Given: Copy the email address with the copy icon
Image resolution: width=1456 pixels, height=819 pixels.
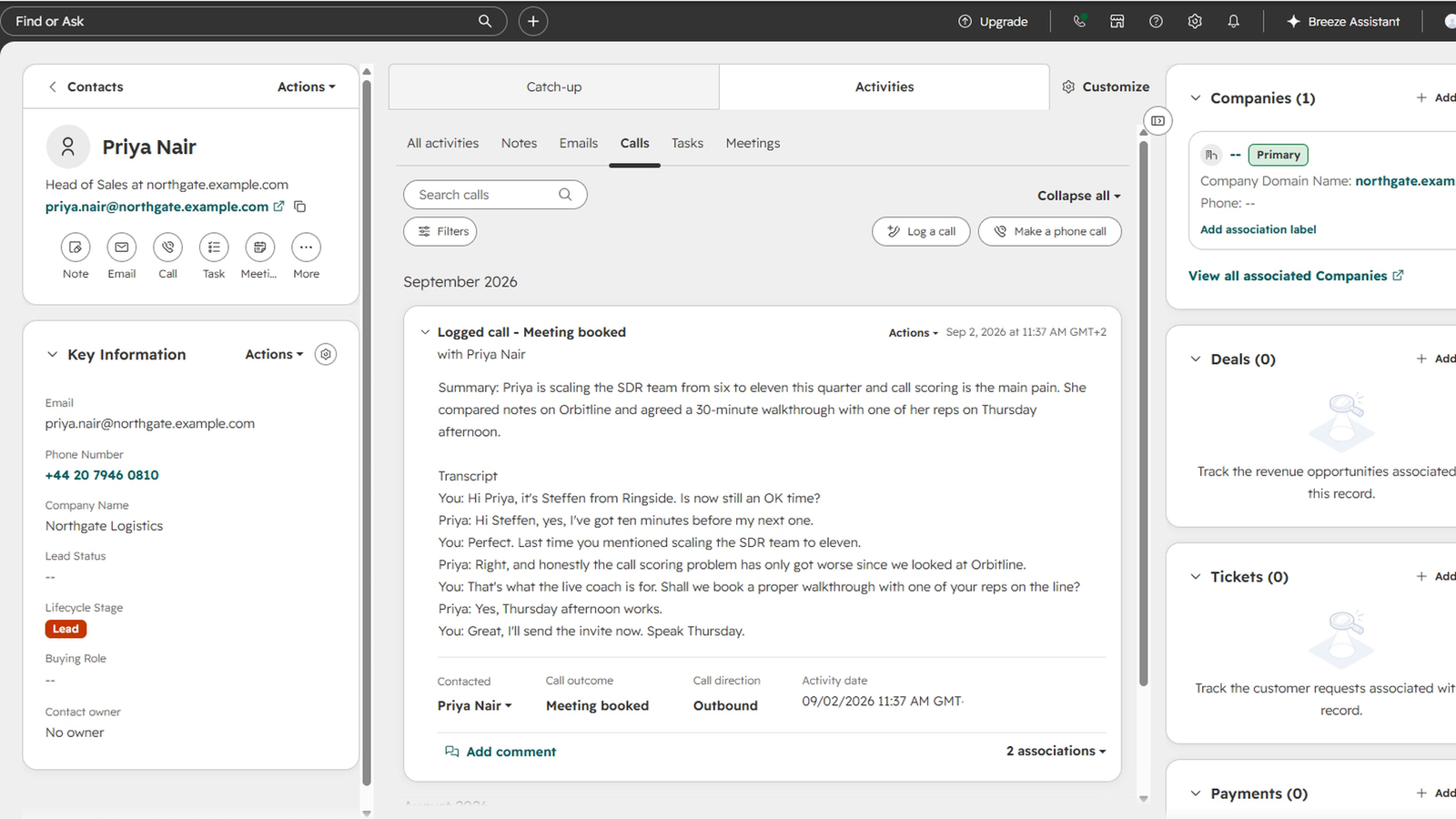Looking at the screenshot, I should 299,207.
